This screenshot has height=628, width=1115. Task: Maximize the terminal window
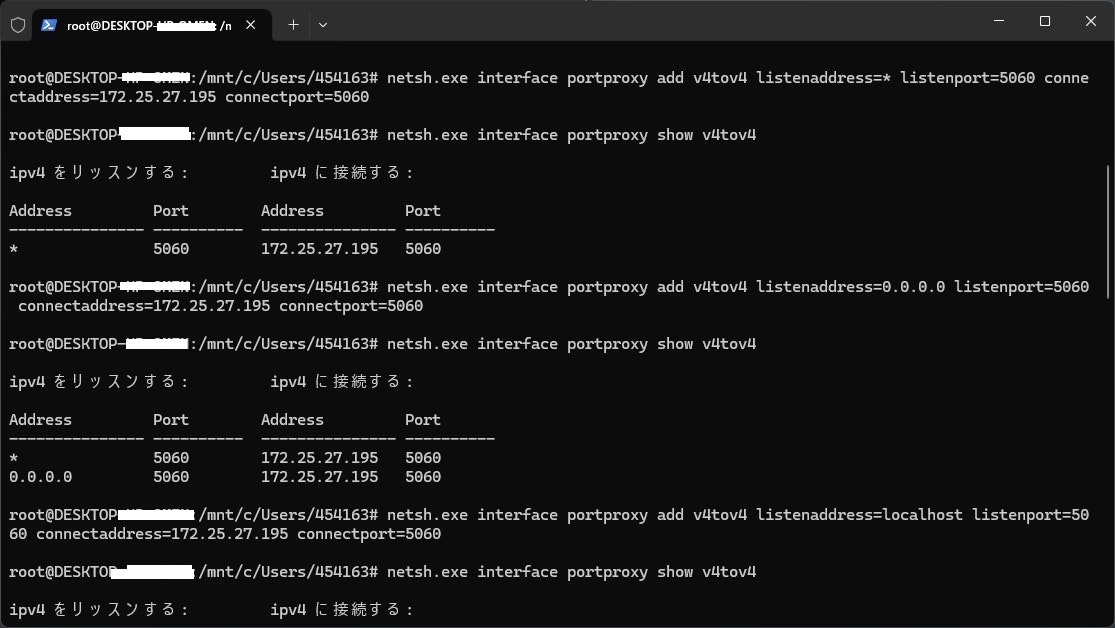coord(1044,20)
